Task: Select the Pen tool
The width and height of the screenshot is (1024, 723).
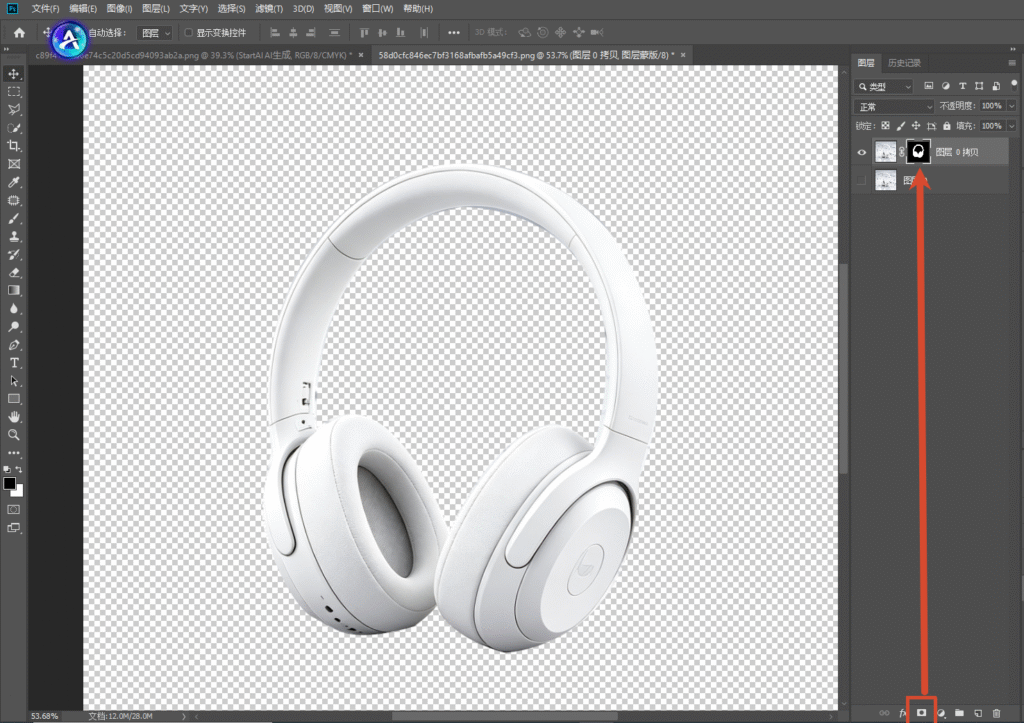Action: pyautogui.click(x=14, y=345)
